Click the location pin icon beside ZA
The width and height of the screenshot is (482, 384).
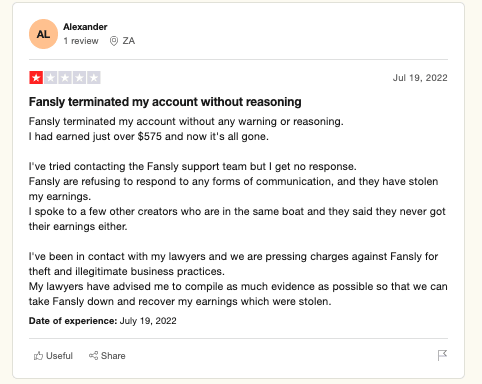point(114,41)
